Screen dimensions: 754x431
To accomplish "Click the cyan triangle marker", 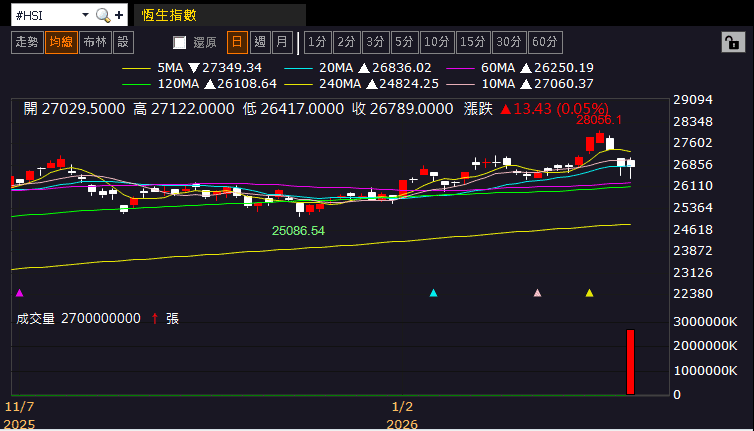I will point(433,292).
